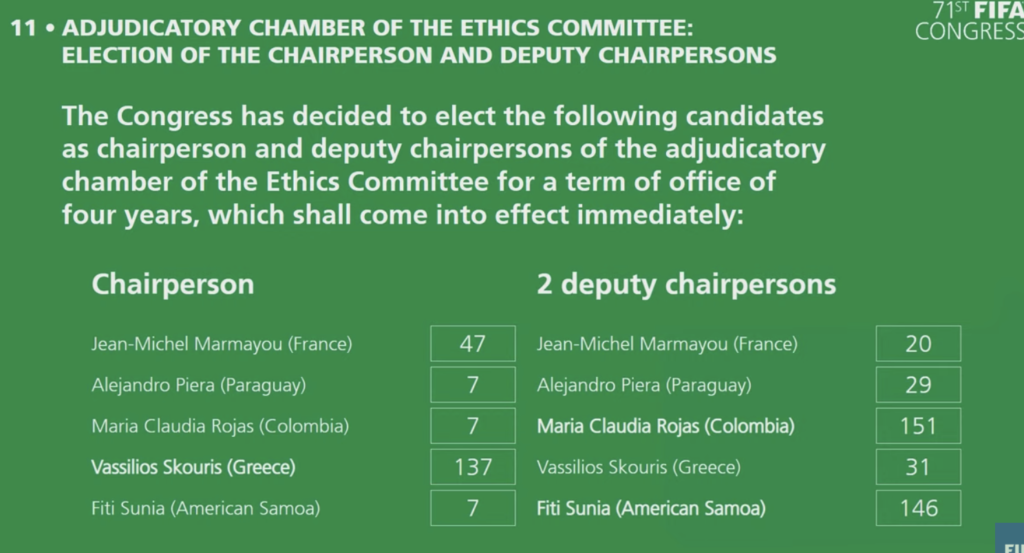
Task: Click the 20 vote box for deputy Marmayou
Action: pos(918,343)
